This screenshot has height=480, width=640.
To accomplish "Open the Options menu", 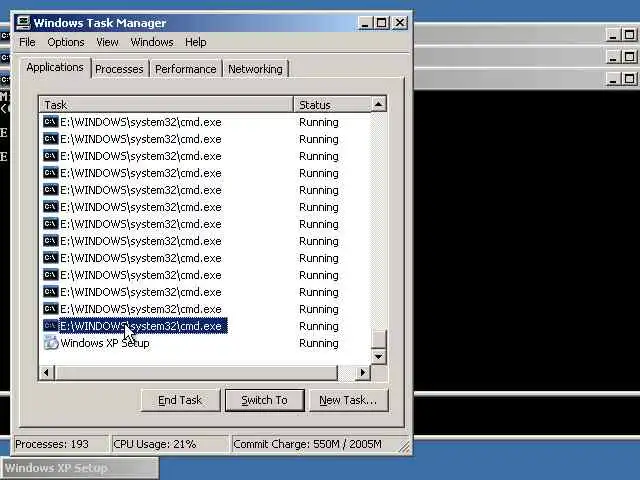I will pos(66,42).
